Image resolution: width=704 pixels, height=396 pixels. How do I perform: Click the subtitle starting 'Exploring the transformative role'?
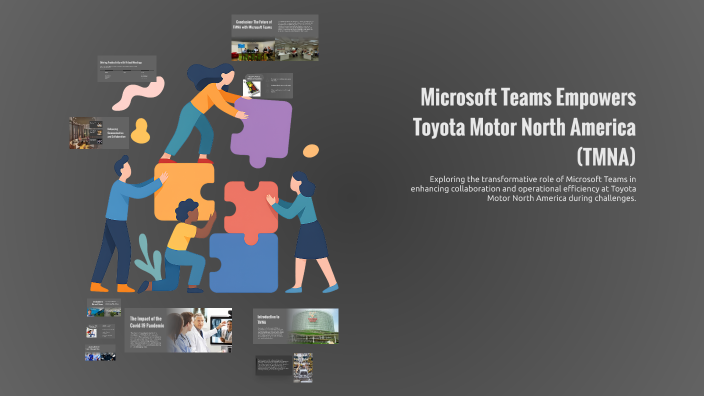pyautogui.click(x=523, y=189)
